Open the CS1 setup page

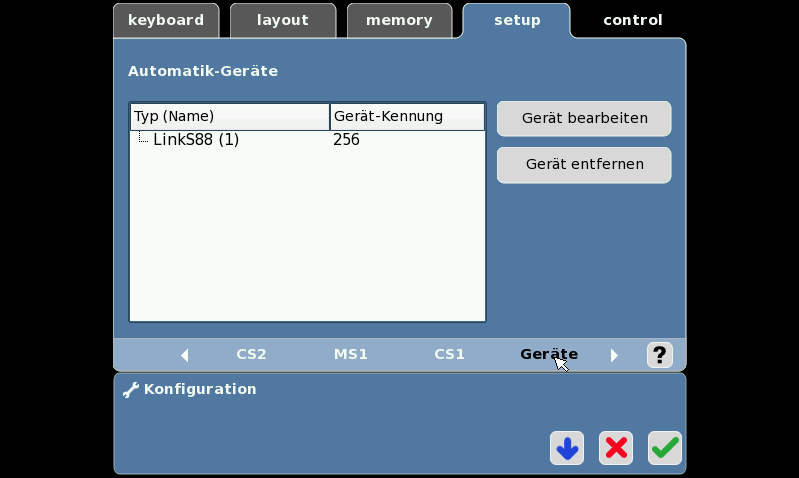pos(449,354)
